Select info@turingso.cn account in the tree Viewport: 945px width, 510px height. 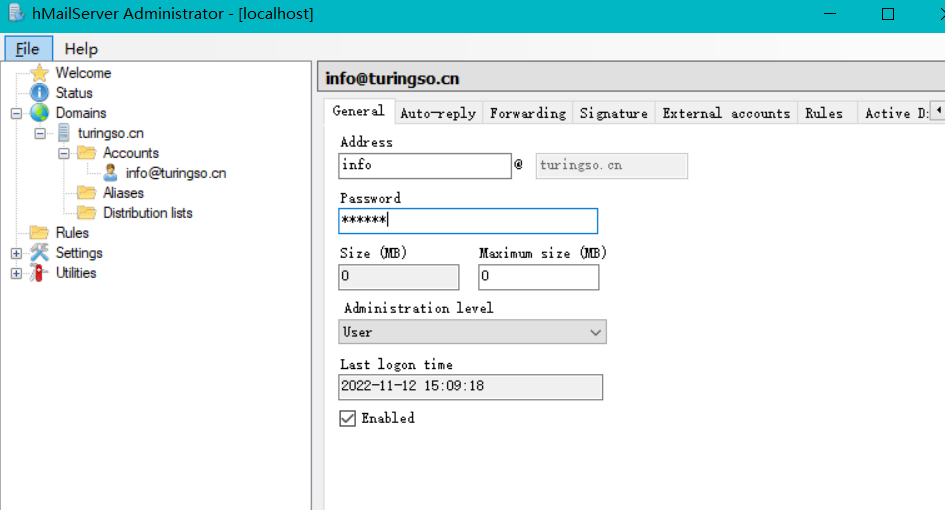(x=176, y=173)
